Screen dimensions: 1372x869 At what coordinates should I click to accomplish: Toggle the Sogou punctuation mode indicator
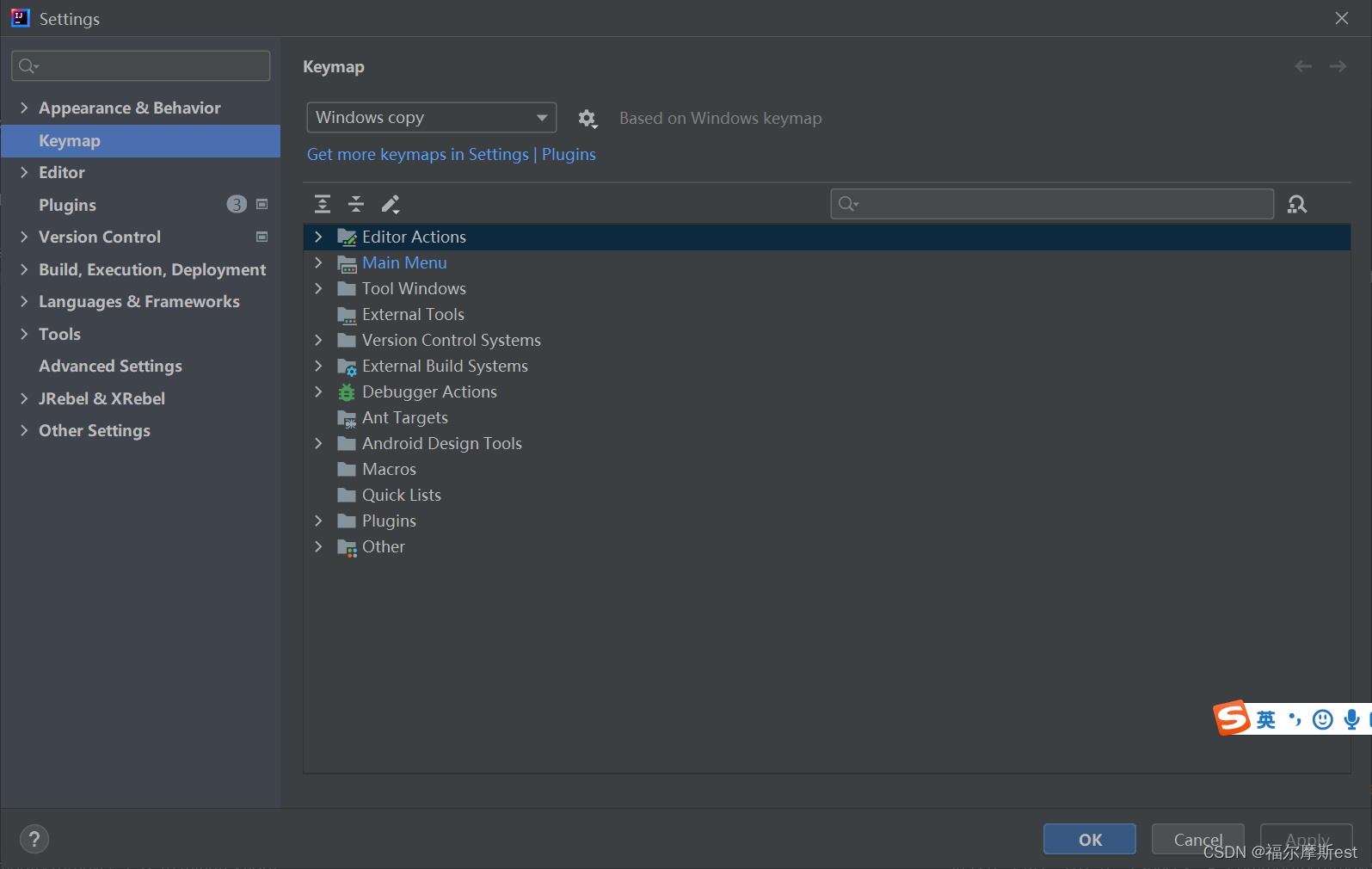click(x=1295, y=719)
